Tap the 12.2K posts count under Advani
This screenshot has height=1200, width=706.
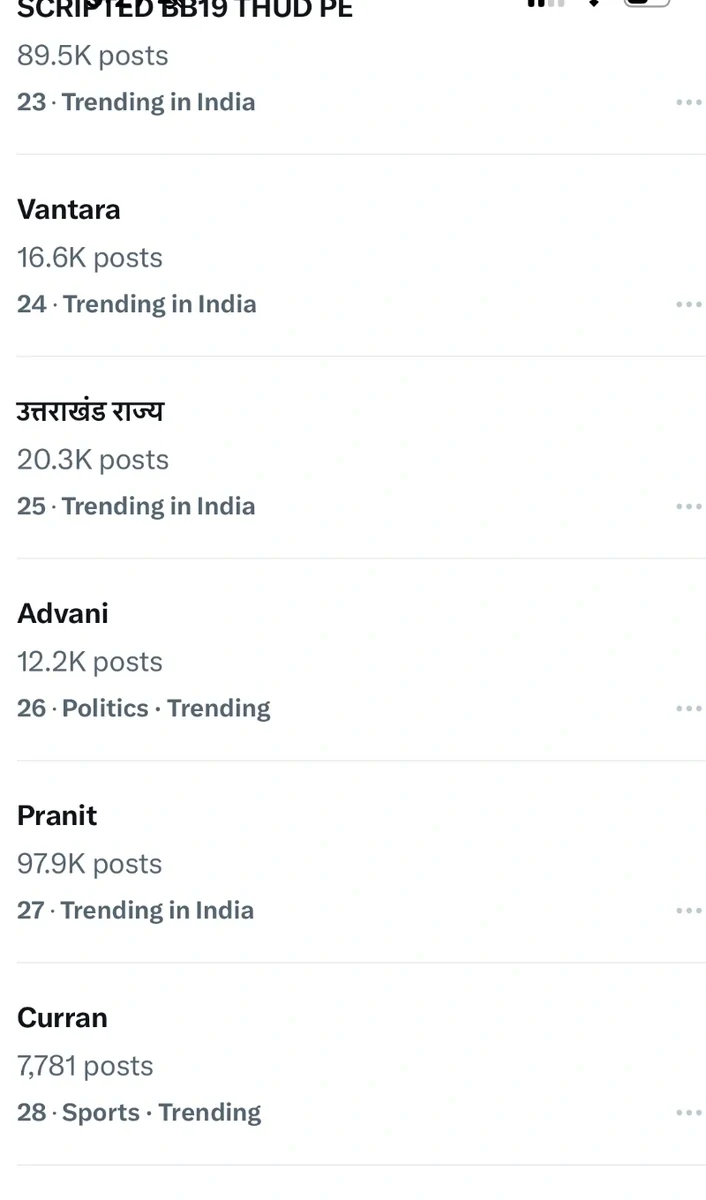click(89, 661)
